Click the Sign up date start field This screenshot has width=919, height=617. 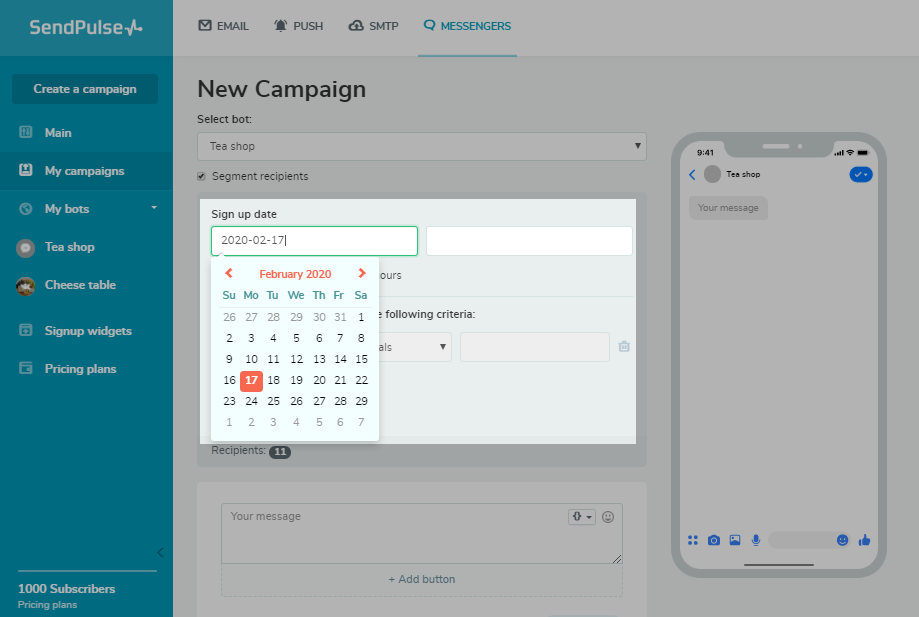point(315,241)
